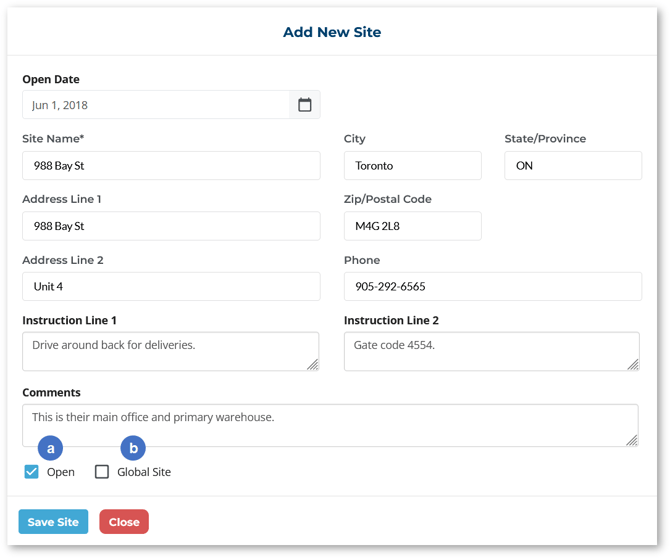Edit the Zip/Postal Code field
This screenshot has height=558, width=670.
[x=412, y=226]
